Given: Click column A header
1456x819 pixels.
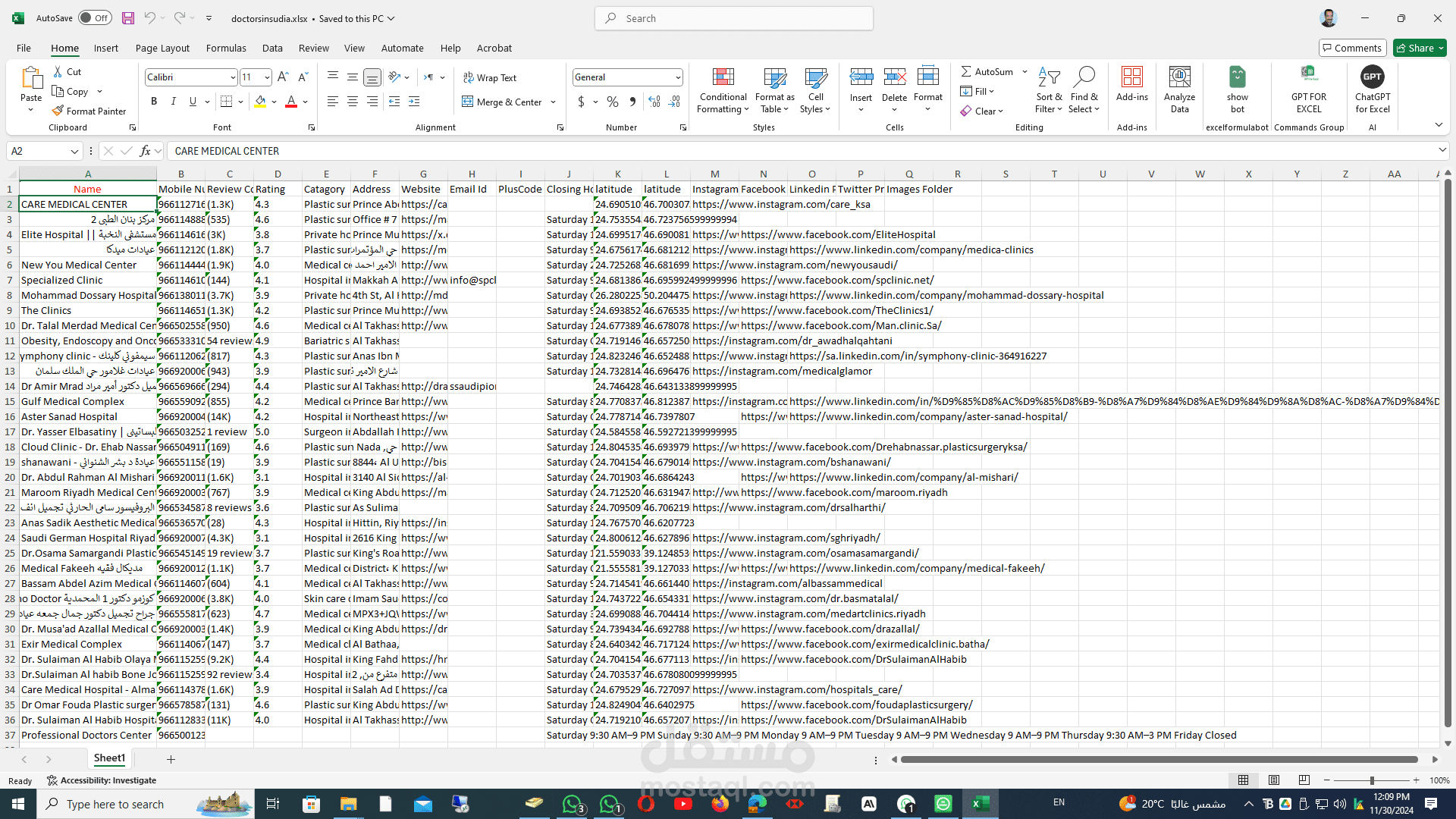Looking at the screenshot, I should (x=88, y=174).
